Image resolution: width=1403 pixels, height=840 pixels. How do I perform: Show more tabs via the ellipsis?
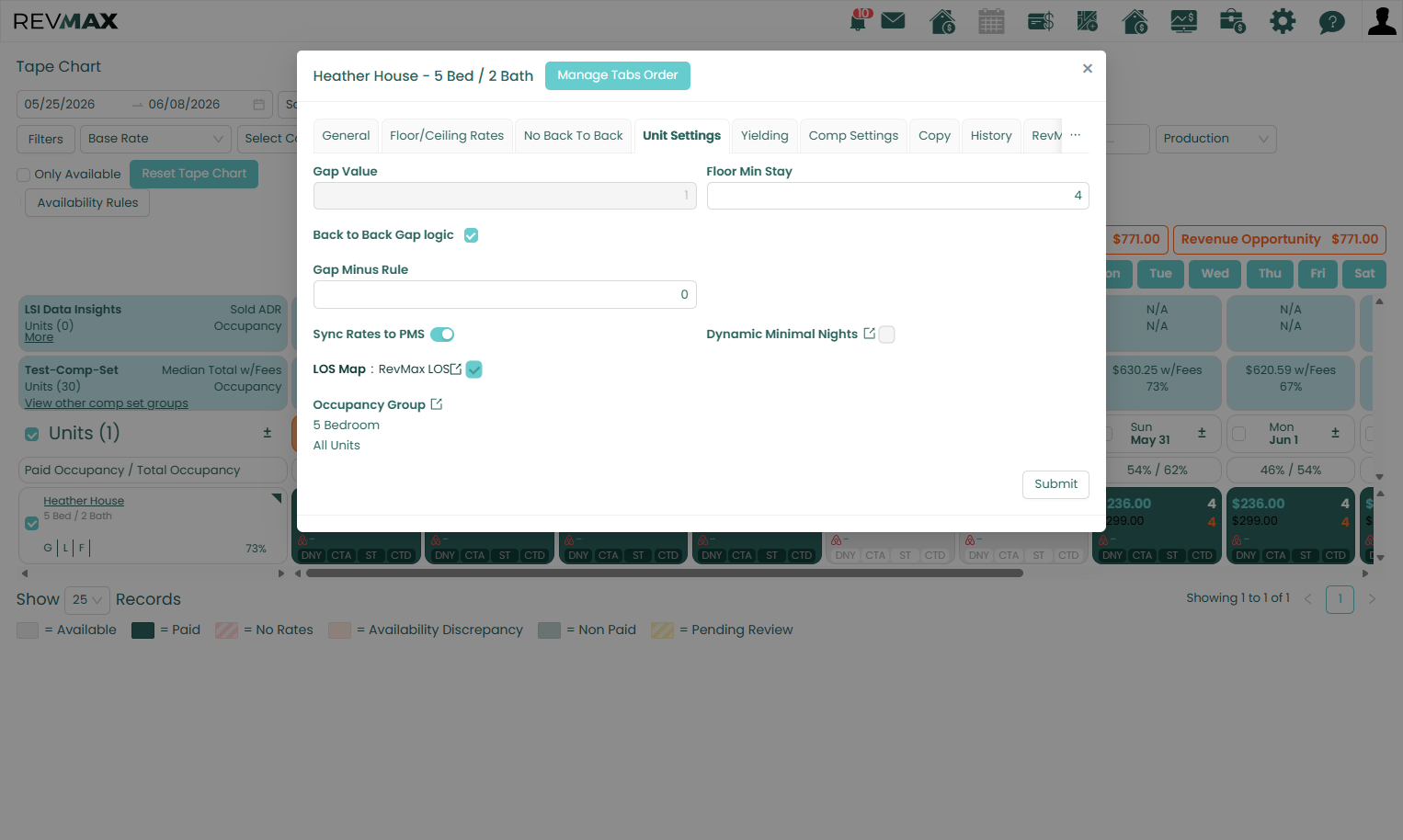[x=1075, y=135]
